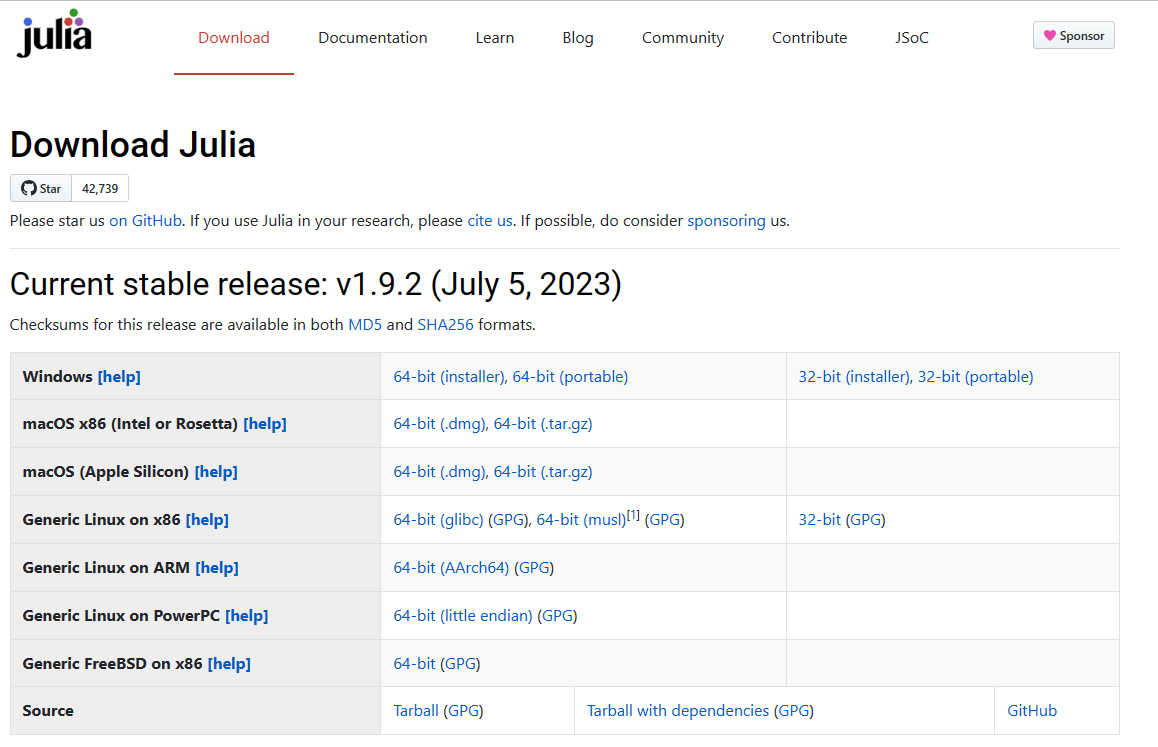1158x747 pixels.
Task: Download macOS x86 64-bit (.tar.gz)
Action: pos(543,424)
